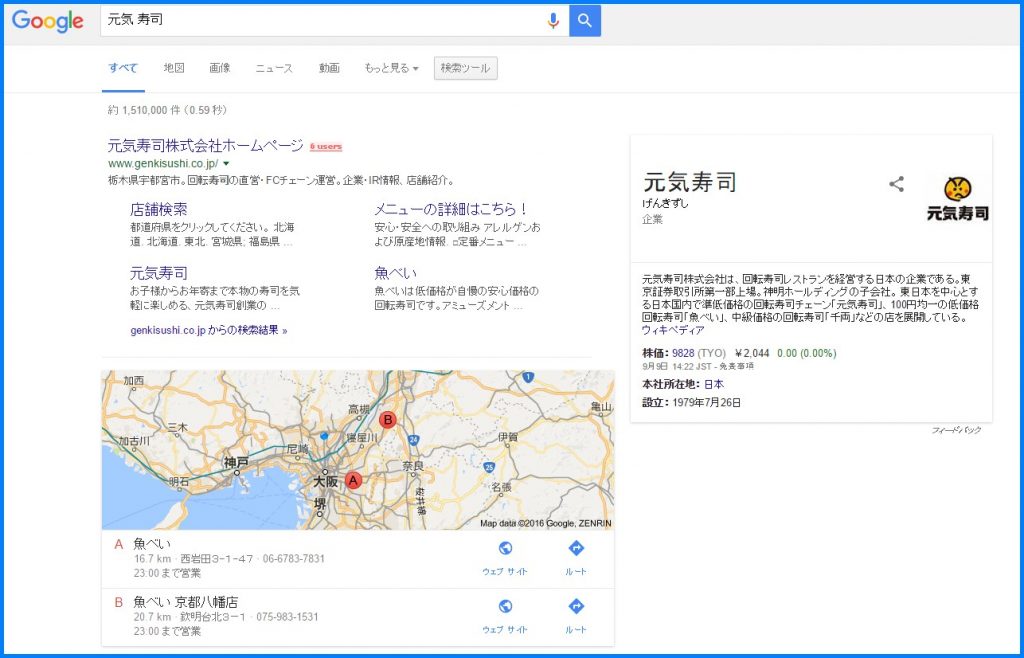Viewport: 1024px width, 658px height.
Task: Click the blue search magnifier button
Action: pyautogui.click(x=585, y=20)
